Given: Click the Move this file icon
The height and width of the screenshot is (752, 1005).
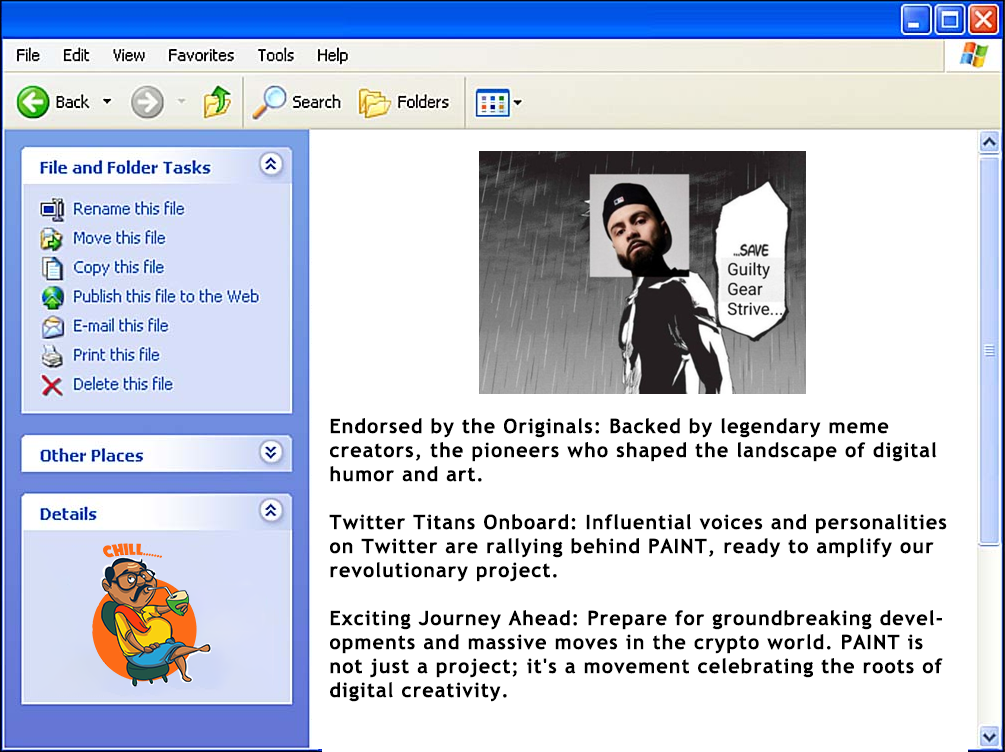Looking at the screenshot, I should [x=52, y=238].
